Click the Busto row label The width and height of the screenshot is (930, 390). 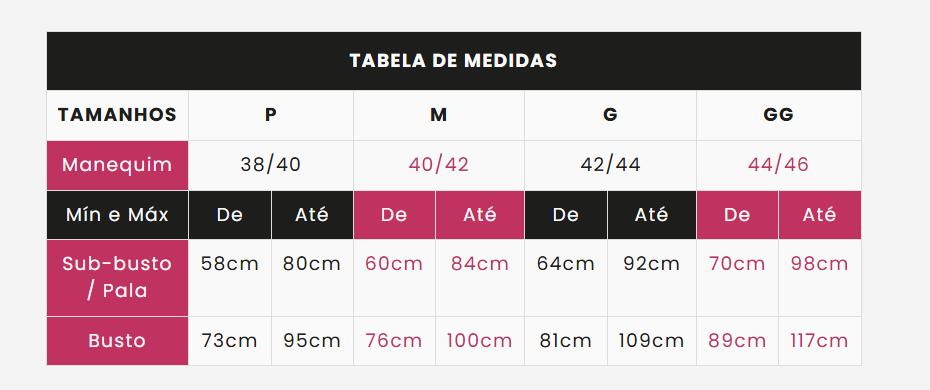click(117, 341)
